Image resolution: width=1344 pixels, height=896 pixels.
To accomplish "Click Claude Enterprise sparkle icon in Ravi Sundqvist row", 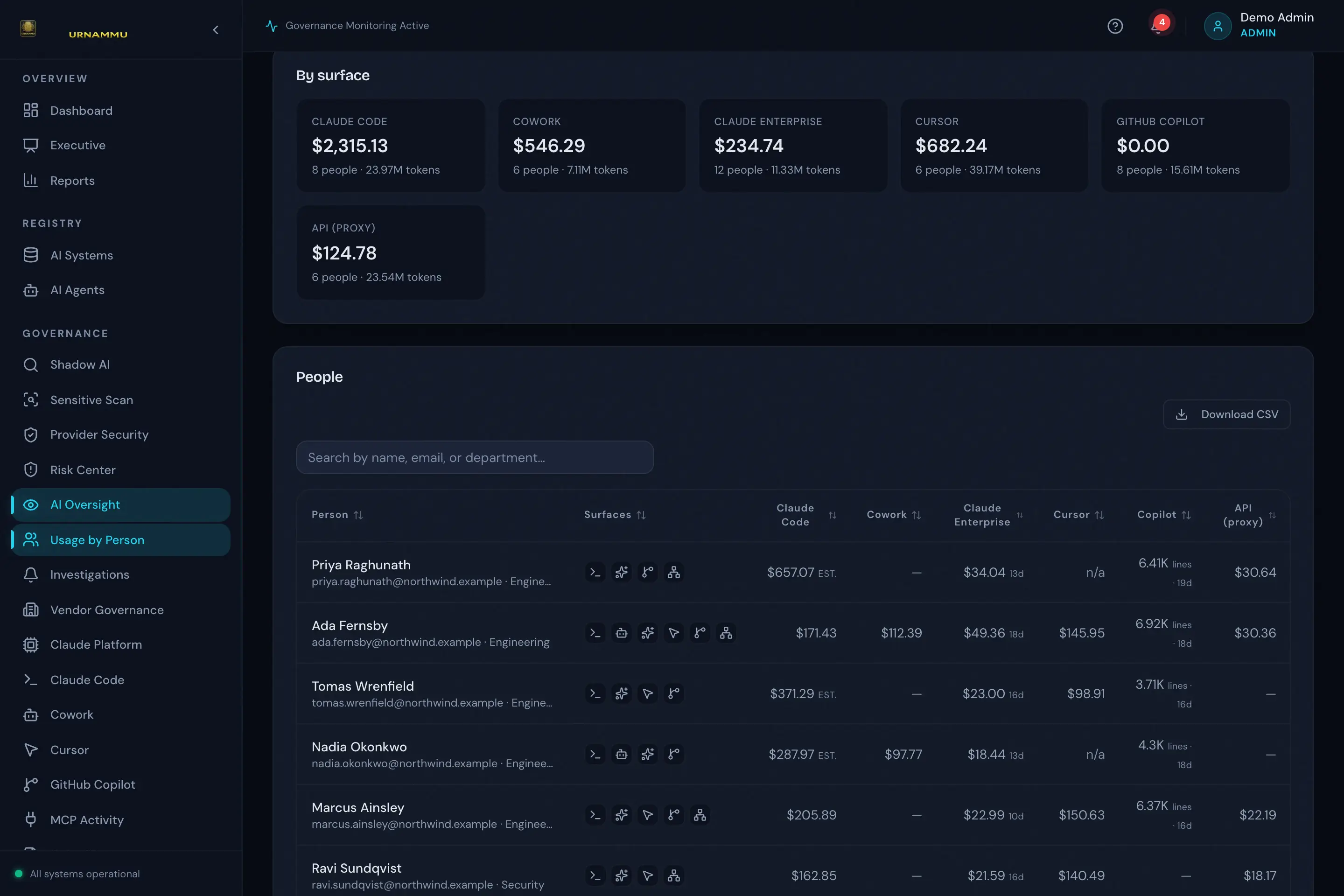I will tap(622, 875).
